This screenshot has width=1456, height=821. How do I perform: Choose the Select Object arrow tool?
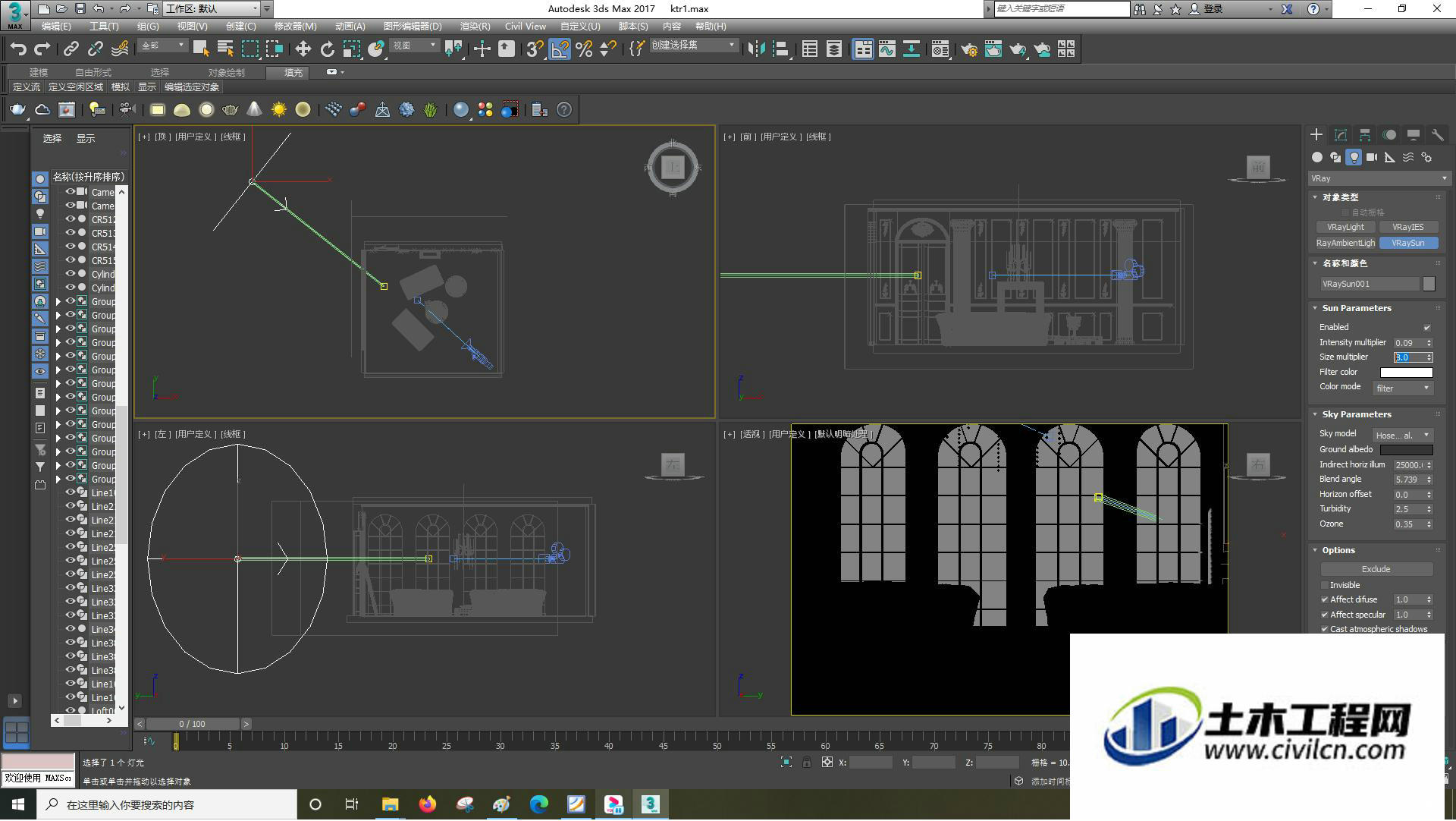pos(201,49)
